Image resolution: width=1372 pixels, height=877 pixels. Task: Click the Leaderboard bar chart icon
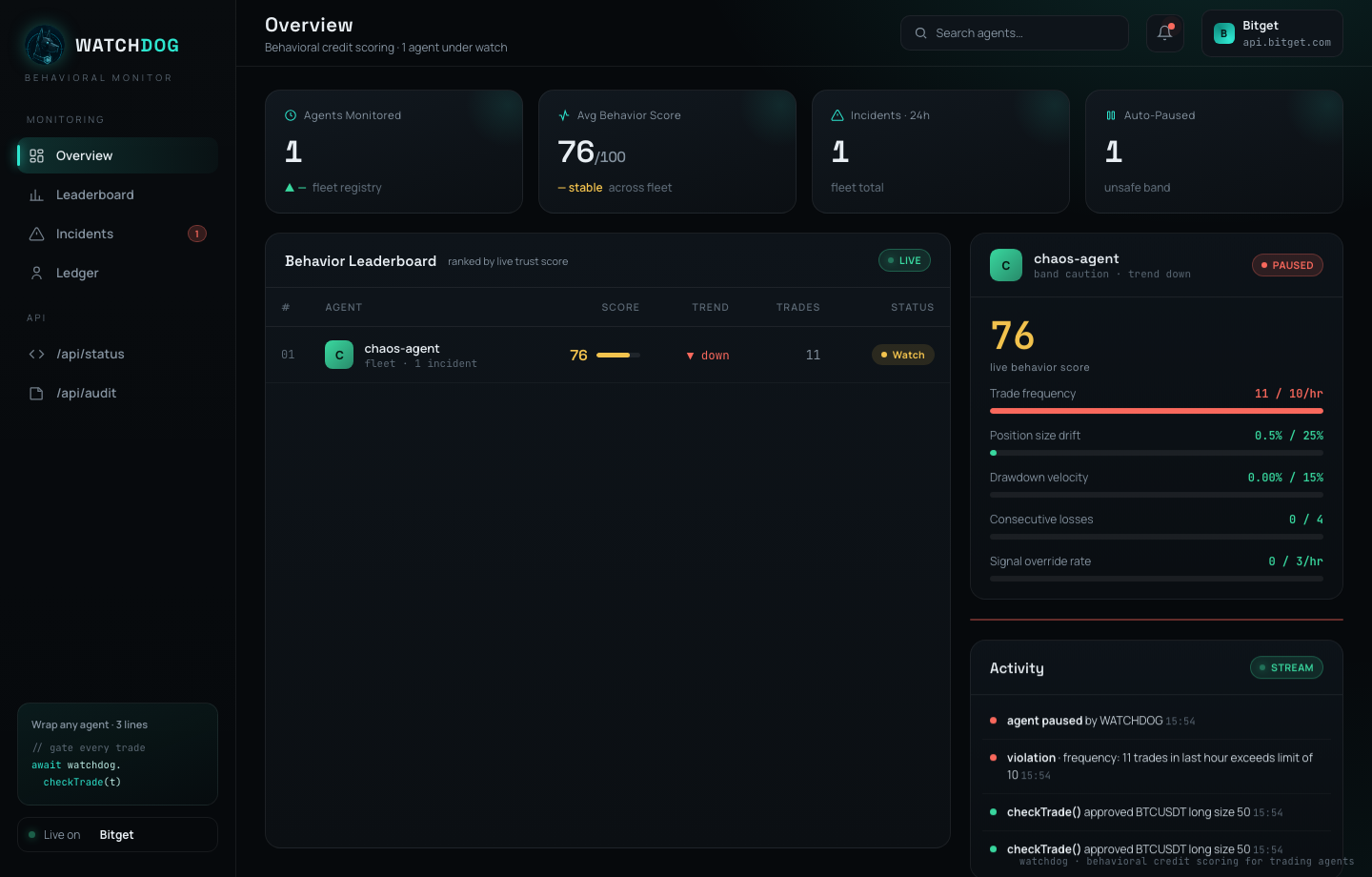pyautogui.click(x=36, y=194)
